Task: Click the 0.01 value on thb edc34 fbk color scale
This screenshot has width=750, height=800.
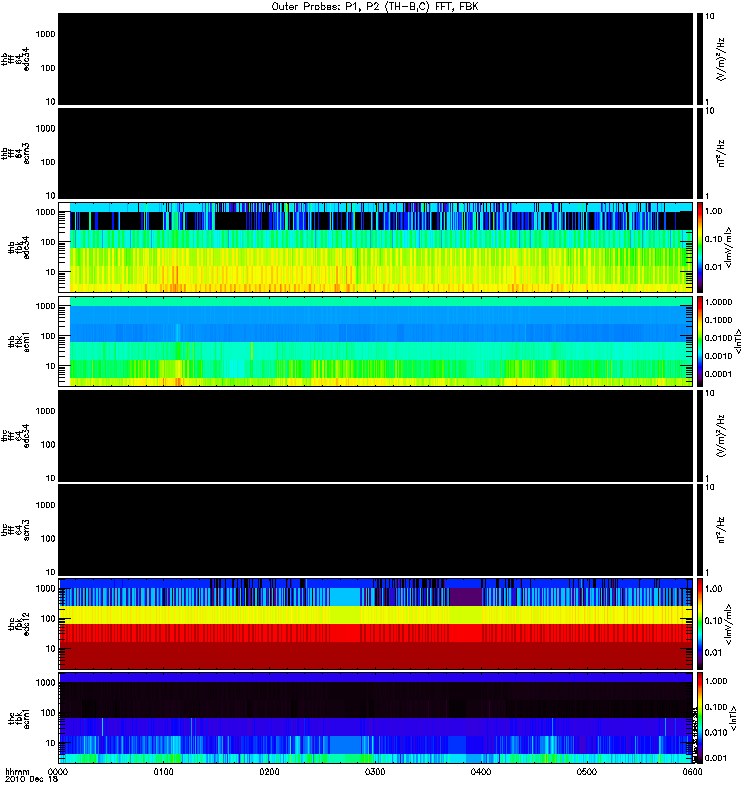Action: (713, 267)
